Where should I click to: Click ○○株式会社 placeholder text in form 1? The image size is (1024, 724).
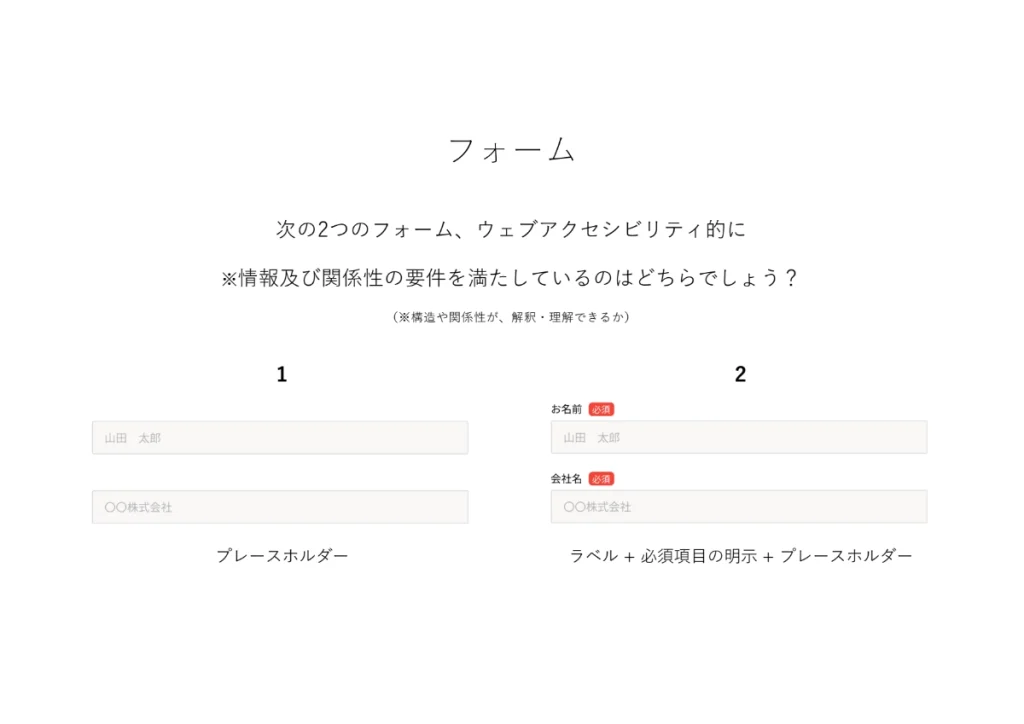click(138, 507)
